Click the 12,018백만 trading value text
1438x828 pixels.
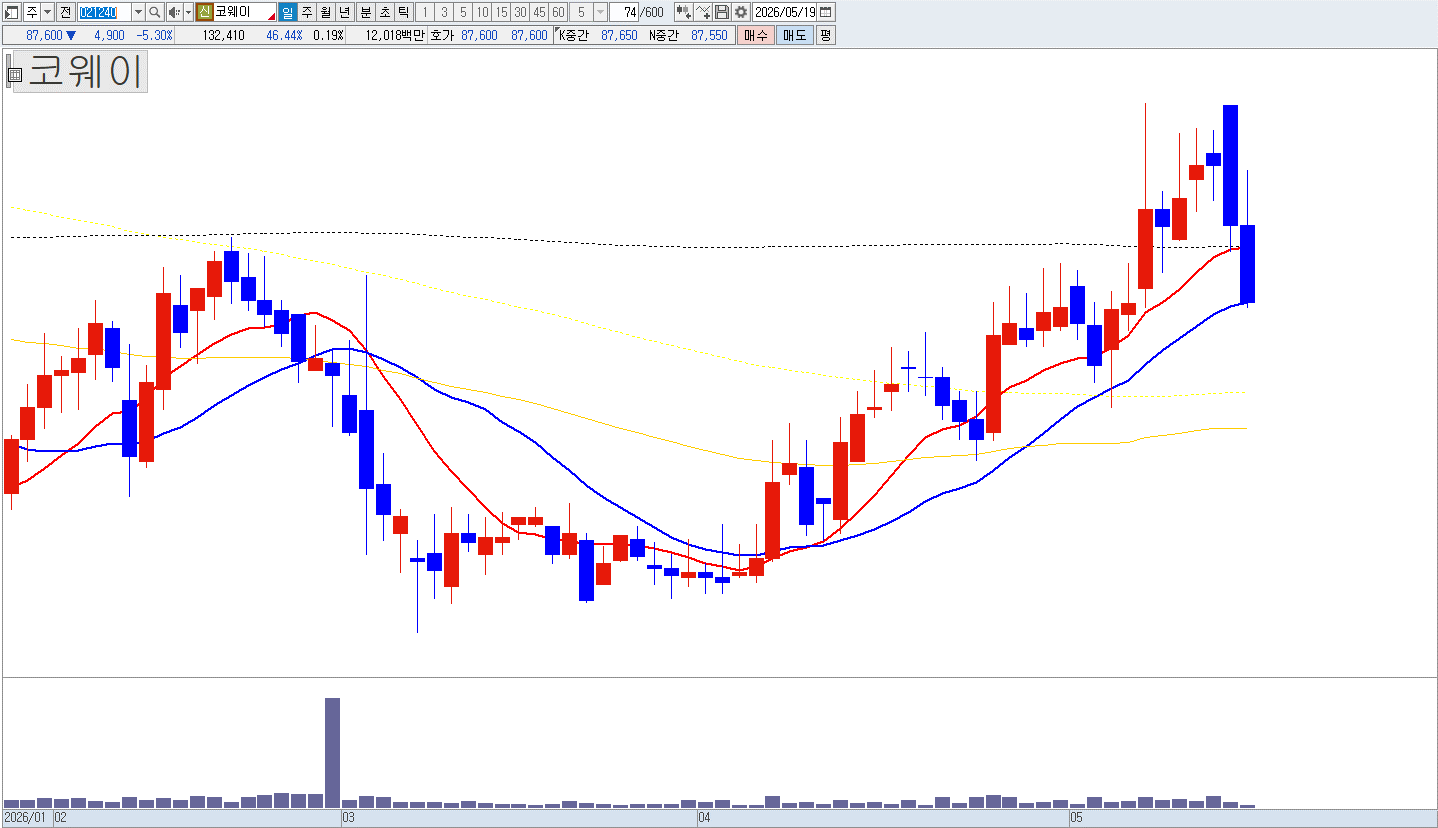click(395, 35)
